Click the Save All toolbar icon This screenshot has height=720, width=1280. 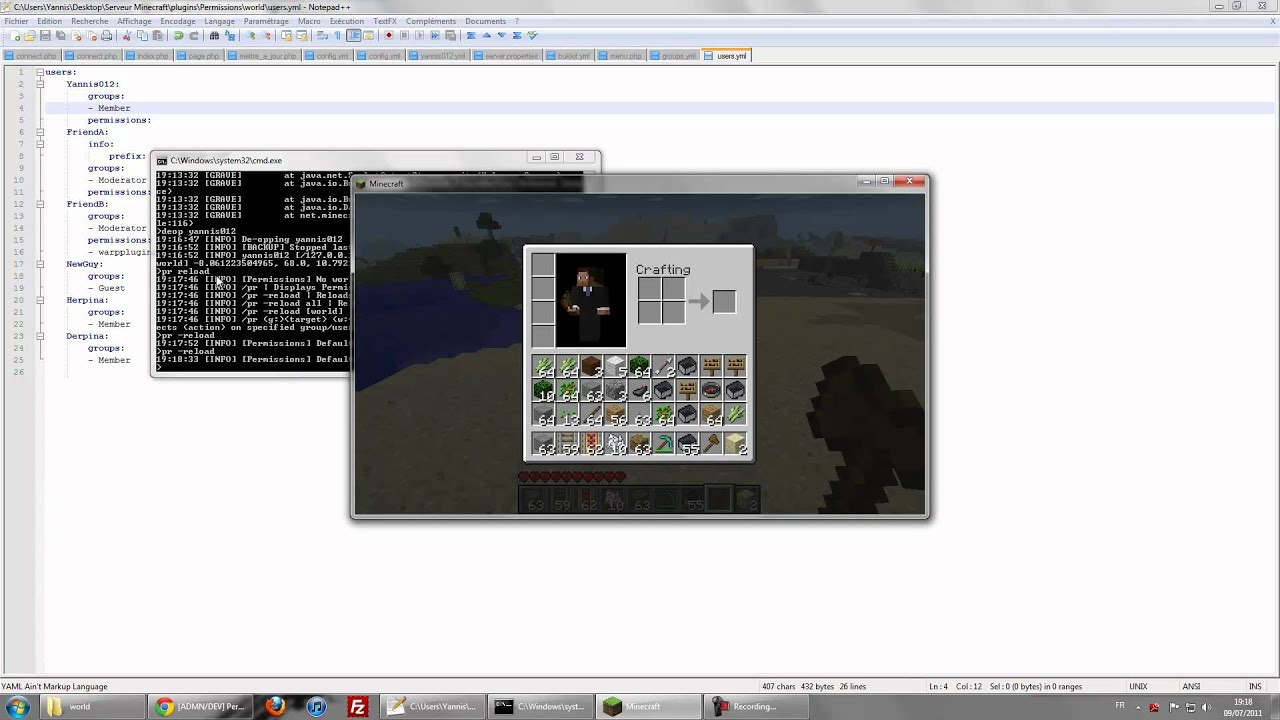click(60, 36)
